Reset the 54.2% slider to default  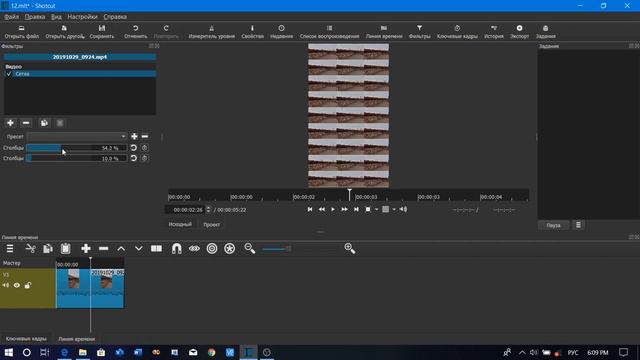click(133, 148)
